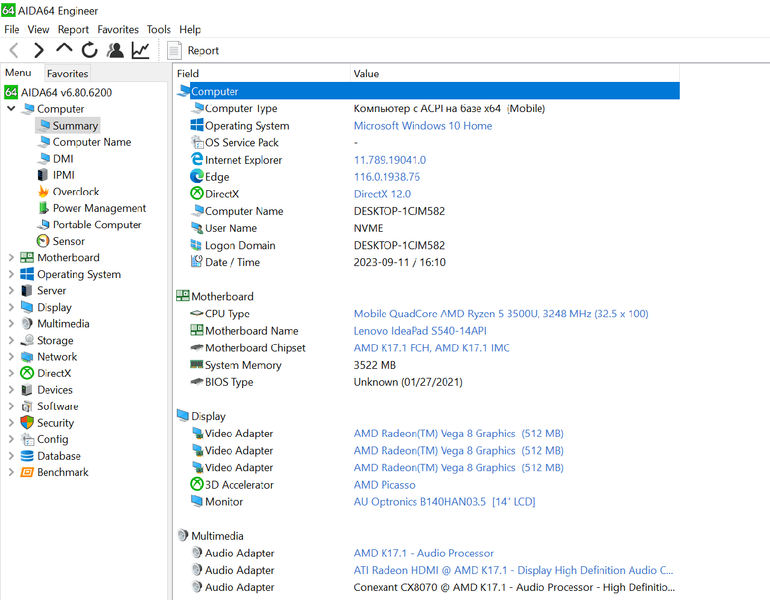Expand the Security tree node

tap(11, 423)
